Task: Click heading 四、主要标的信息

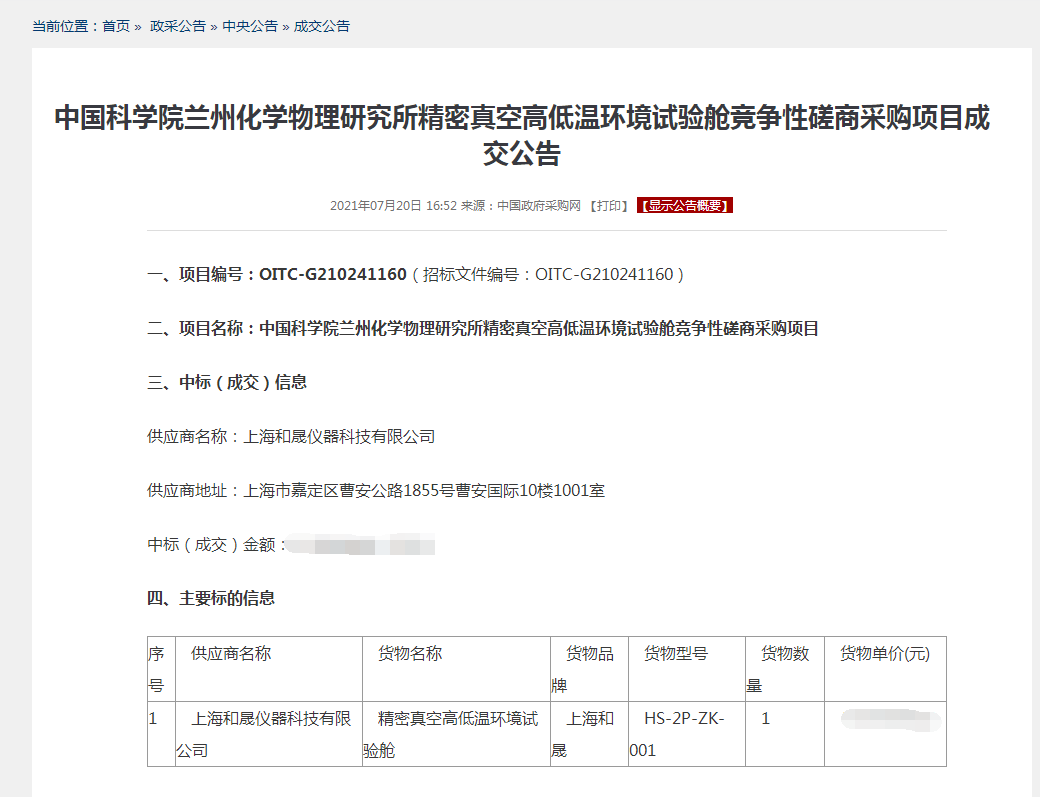Action: point(211,599)
